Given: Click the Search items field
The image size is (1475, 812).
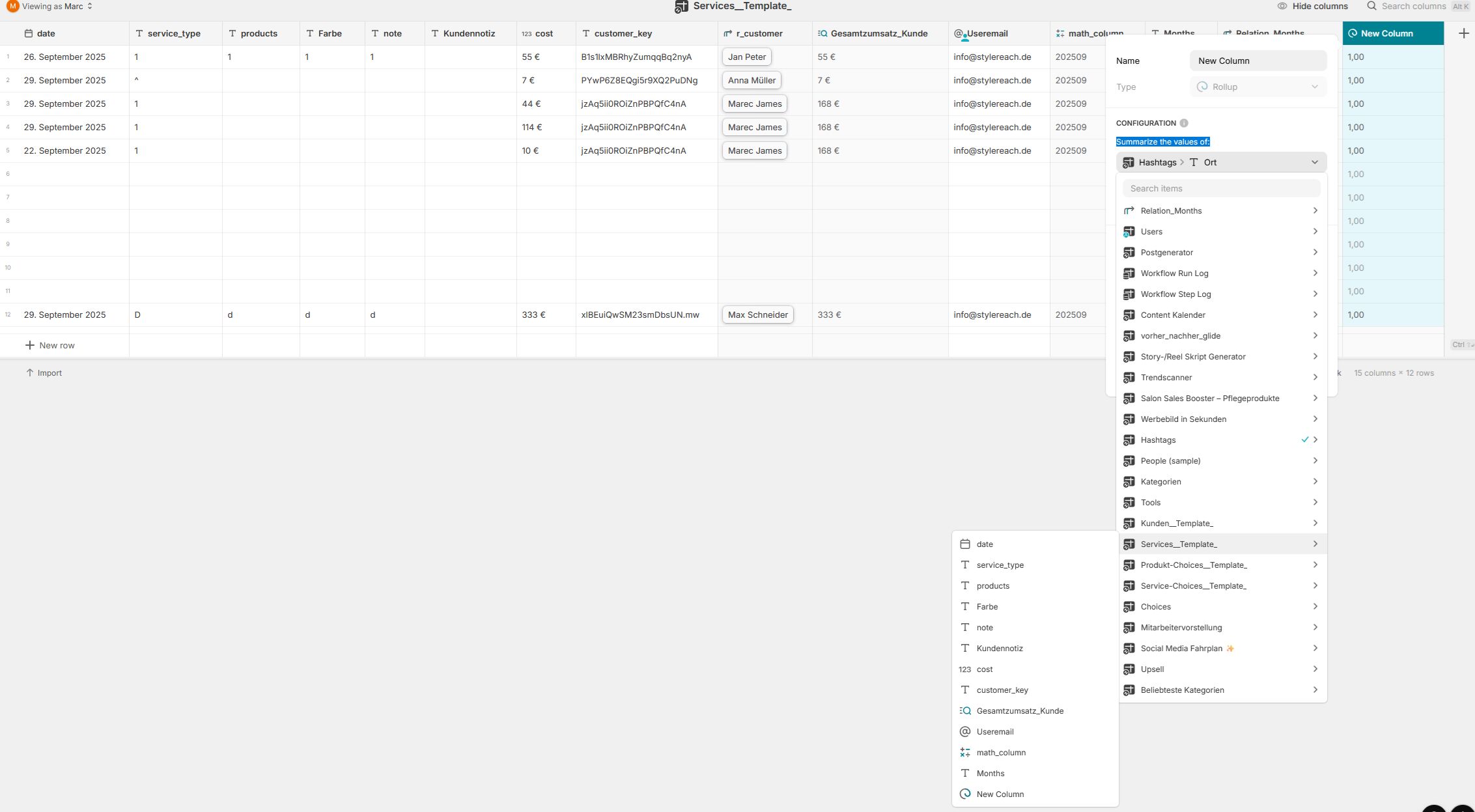Looking at the screenshot, I should click(1221, 188).
